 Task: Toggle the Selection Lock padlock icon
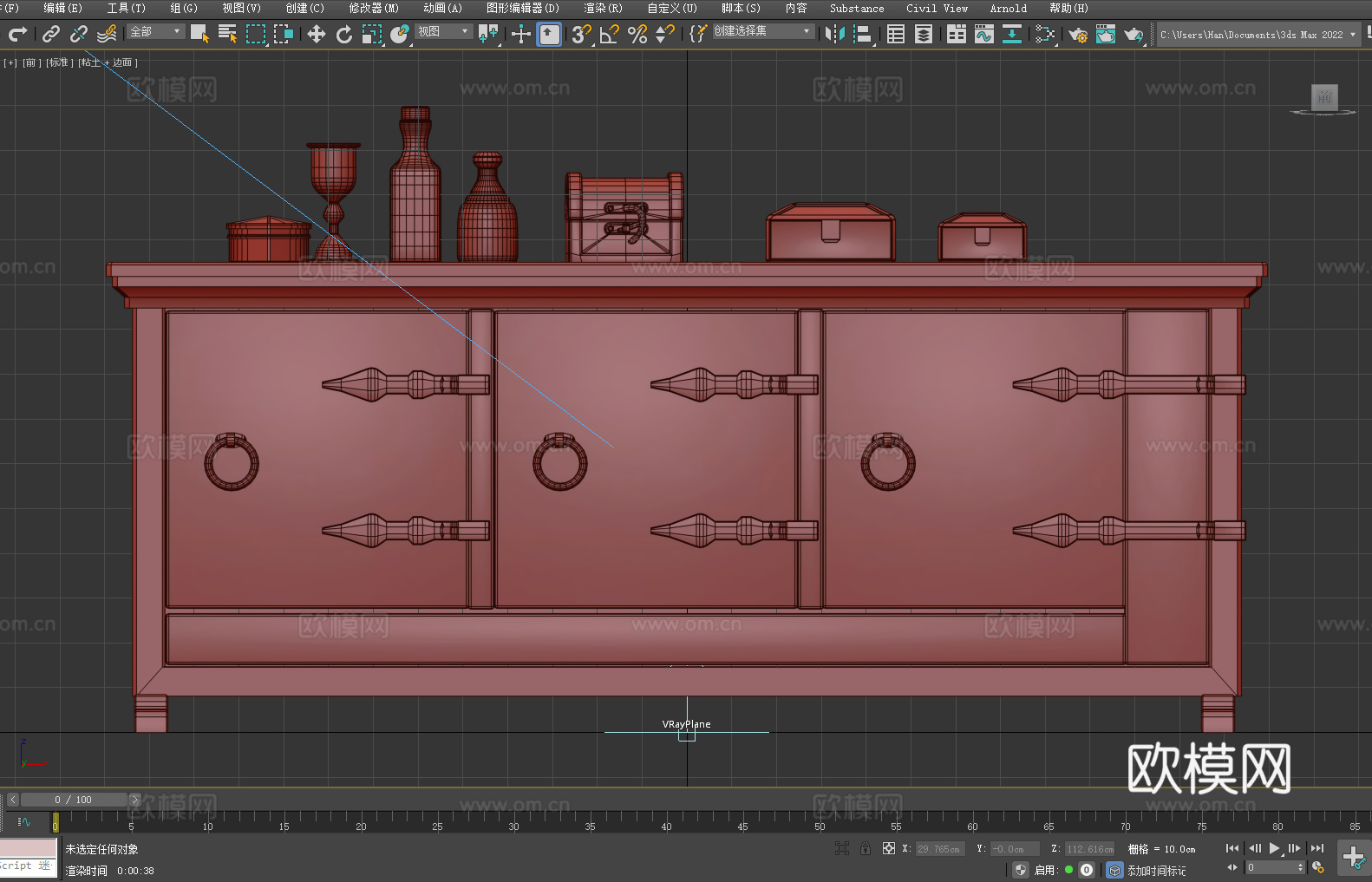(x=866, y=848)
